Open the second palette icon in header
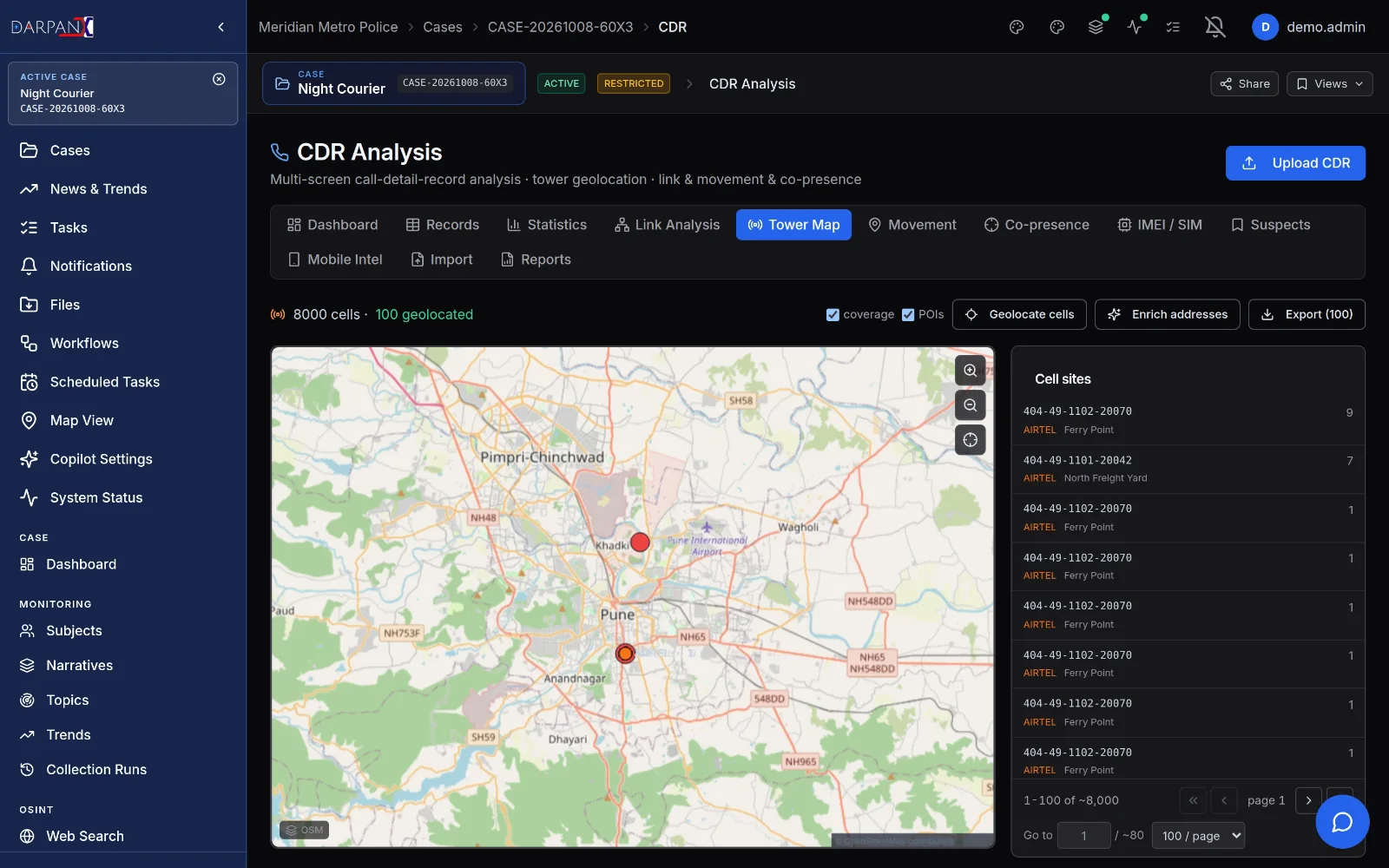The height and width of the screenshot is (868, 1389). [x=1057, y=27]
